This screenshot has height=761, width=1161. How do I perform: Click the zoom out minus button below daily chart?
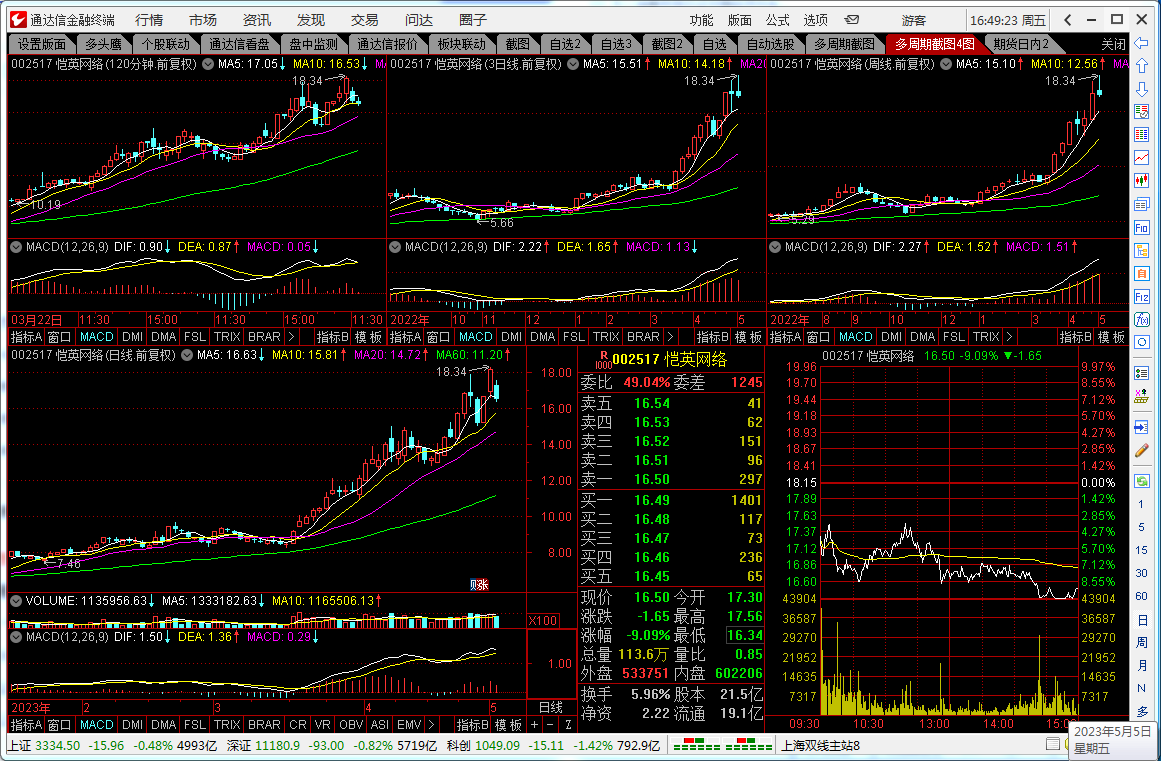(x=550, y=725)
